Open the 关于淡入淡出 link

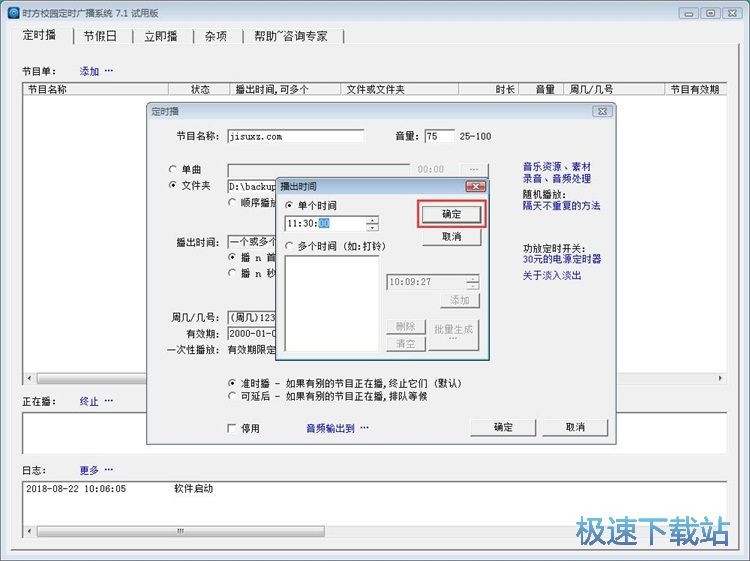(x=552, y=275)
